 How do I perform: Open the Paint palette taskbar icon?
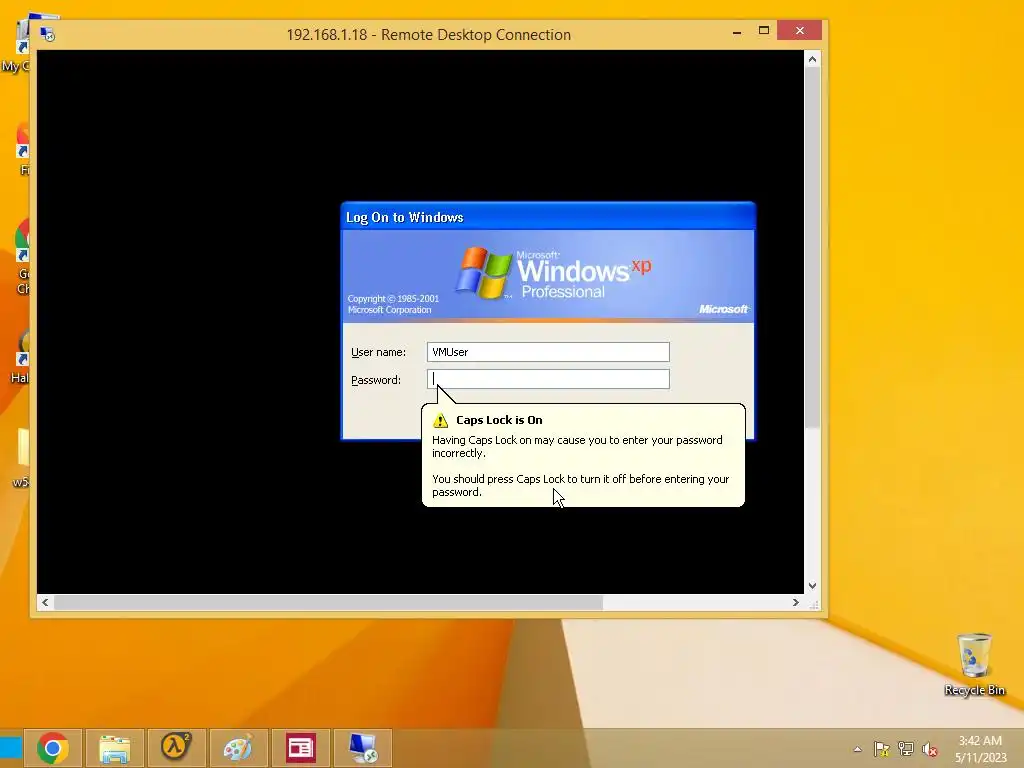(x=238, y=748)
